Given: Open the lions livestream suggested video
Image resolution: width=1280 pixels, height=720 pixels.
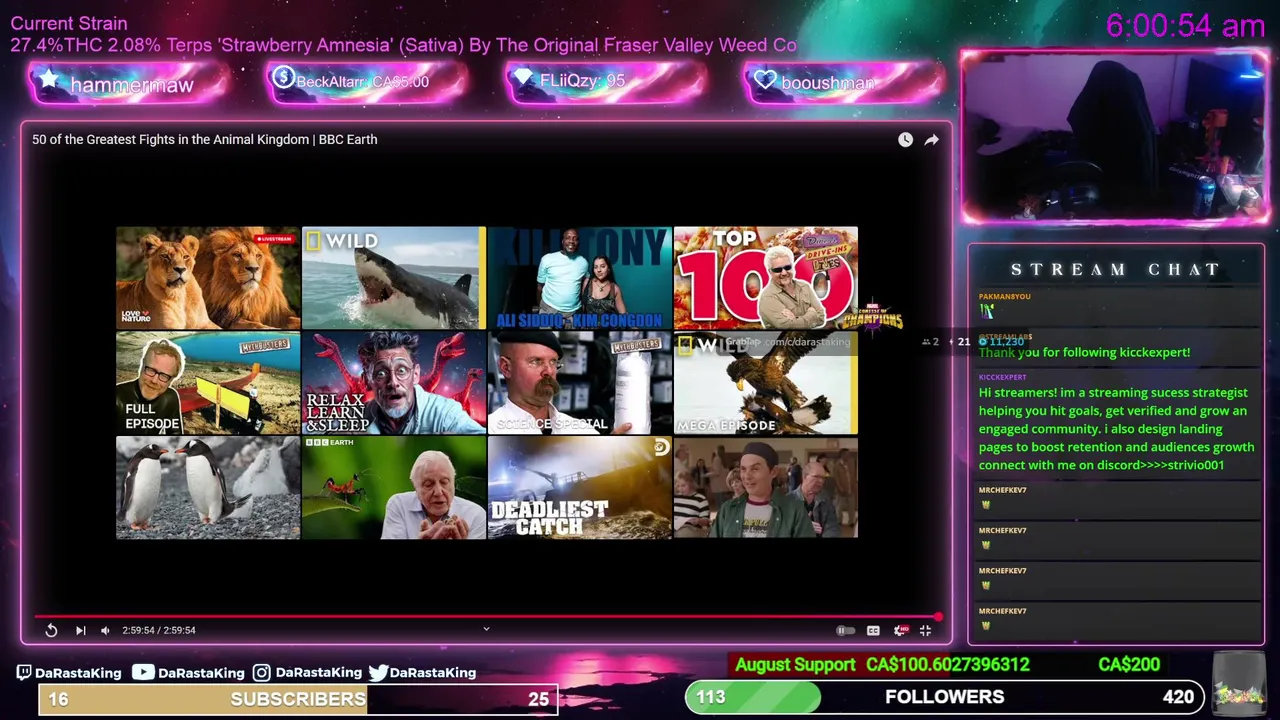Looking at the screenshot, I should 208,278.
